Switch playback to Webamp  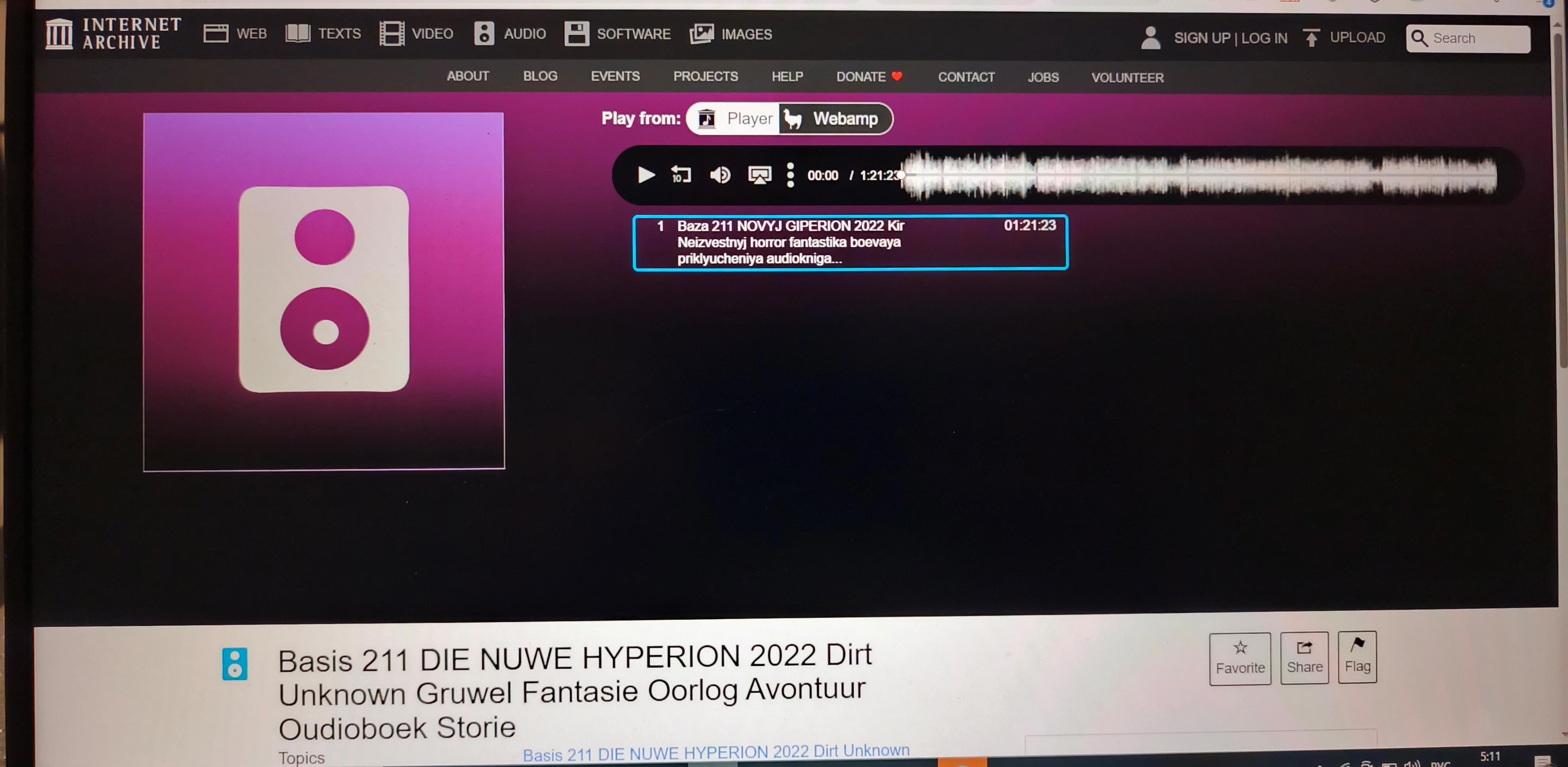point(836,119)
